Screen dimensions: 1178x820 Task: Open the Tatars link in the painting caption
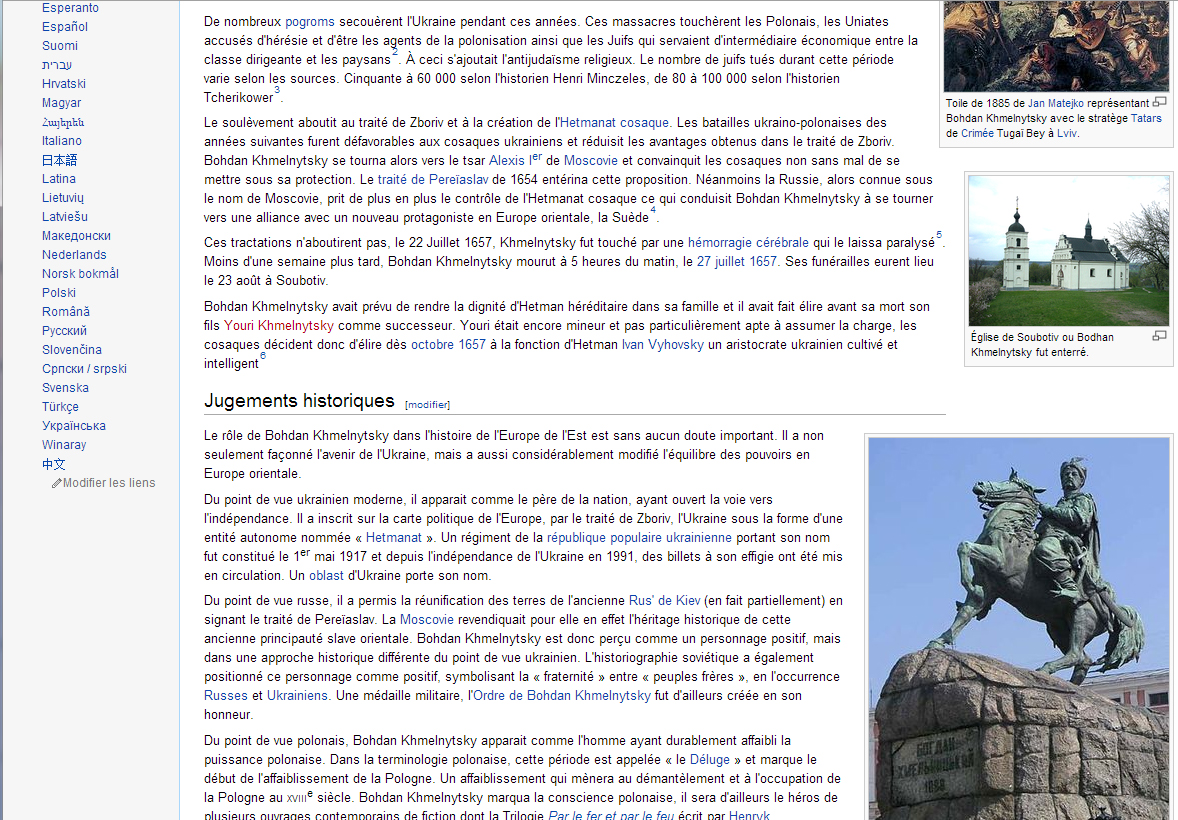pyautogui.click(x=1146, y=119)
